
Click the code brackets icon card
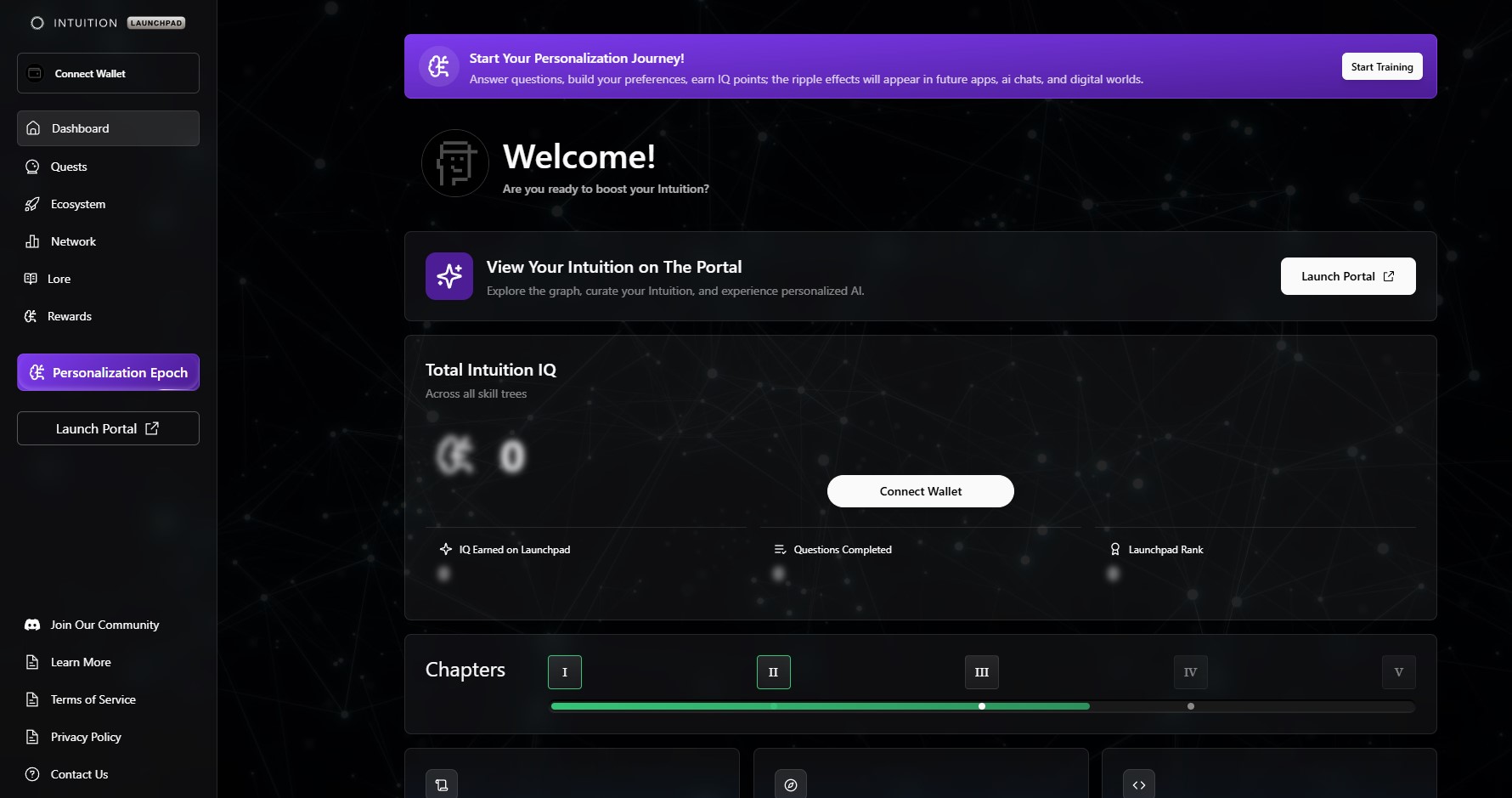(1139, 784)
